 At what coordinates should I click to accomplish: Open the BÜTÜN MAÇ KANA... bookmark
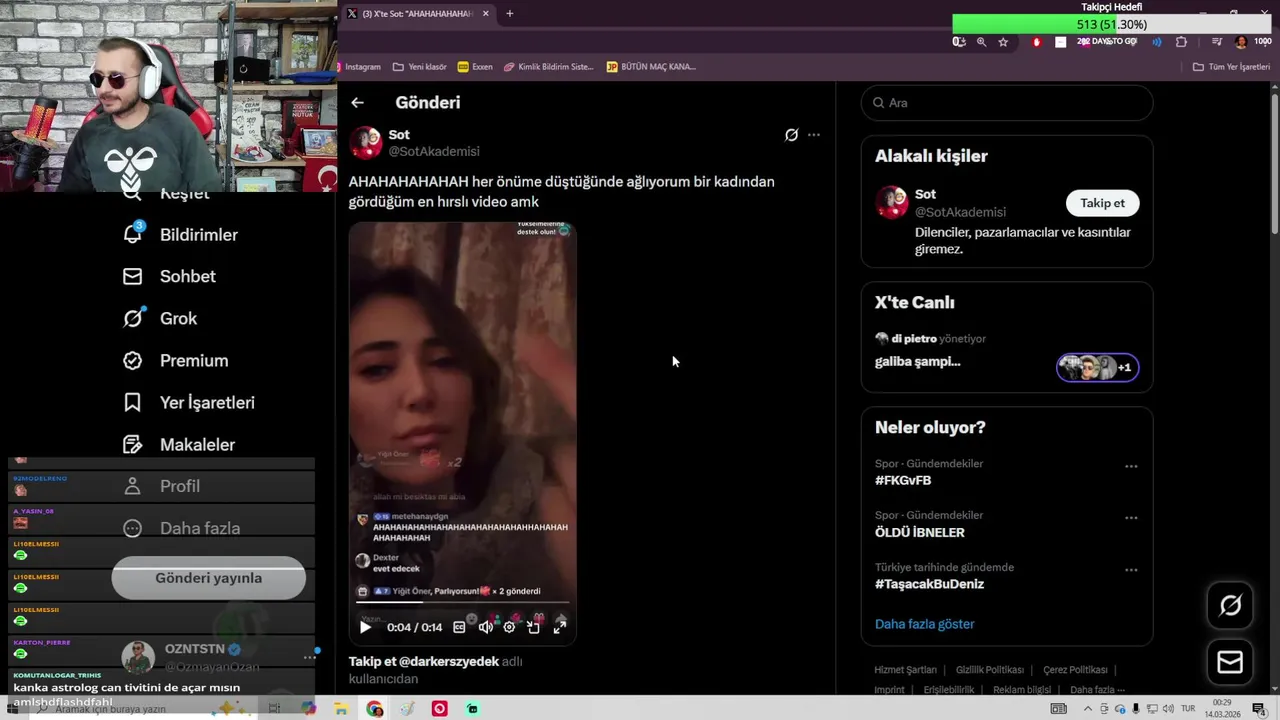click(651, 67)
